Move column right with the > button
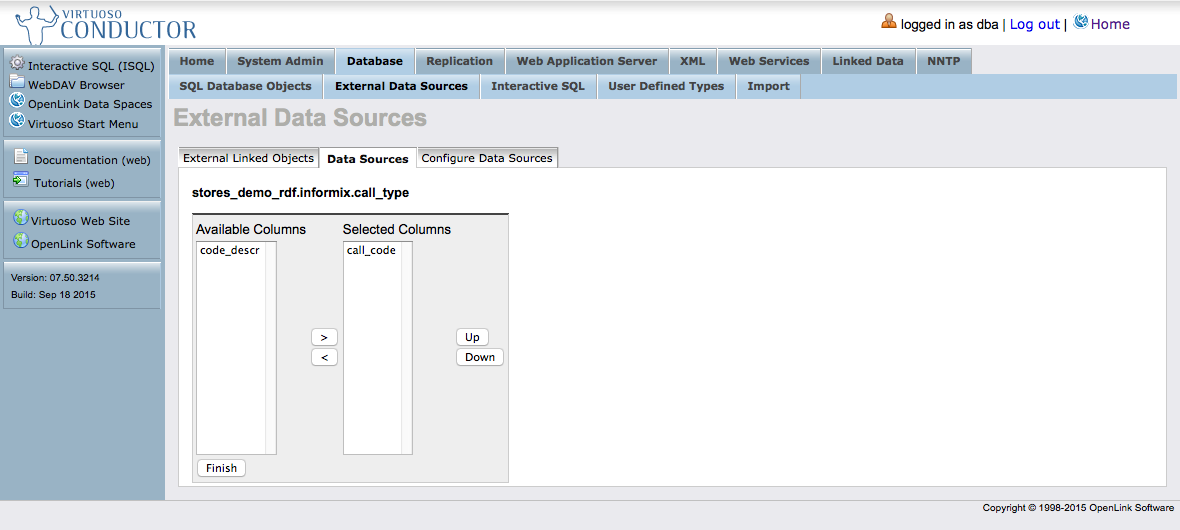The width and height of the screenshot is (1180, 530). point(324,337)
